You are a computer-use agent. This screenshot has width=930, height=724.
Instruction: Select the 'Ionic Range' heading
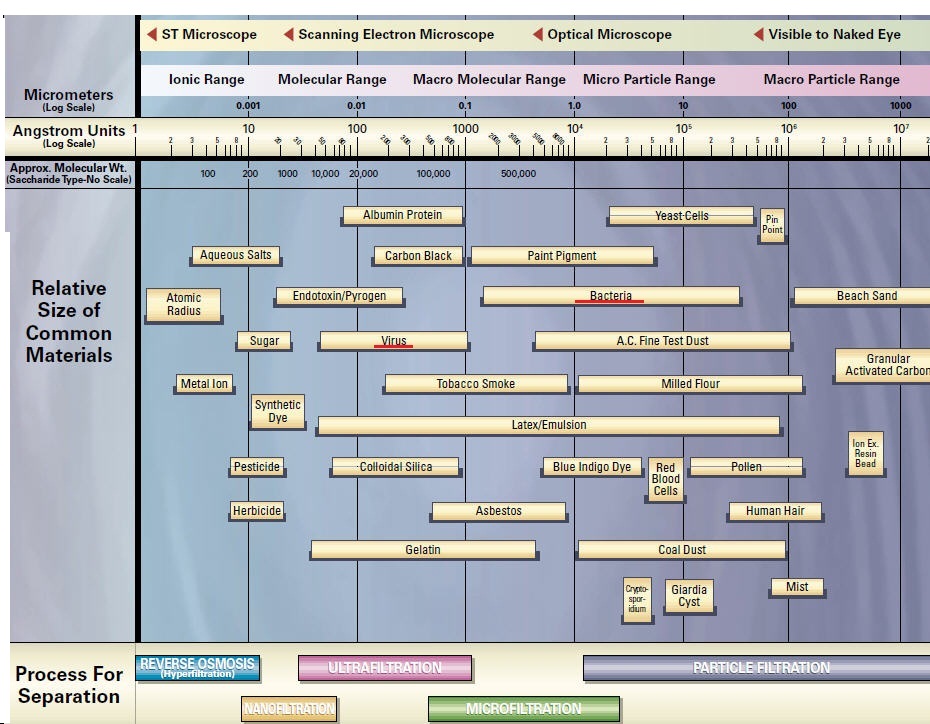pyautogui.click(x=206, y=79)
